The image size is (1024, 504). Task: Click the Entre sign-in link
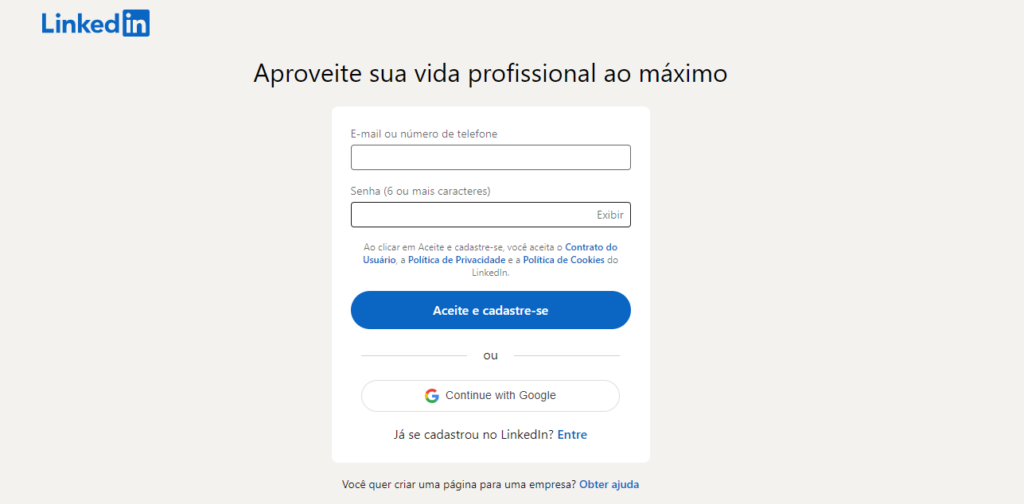(x=572, y=434)
